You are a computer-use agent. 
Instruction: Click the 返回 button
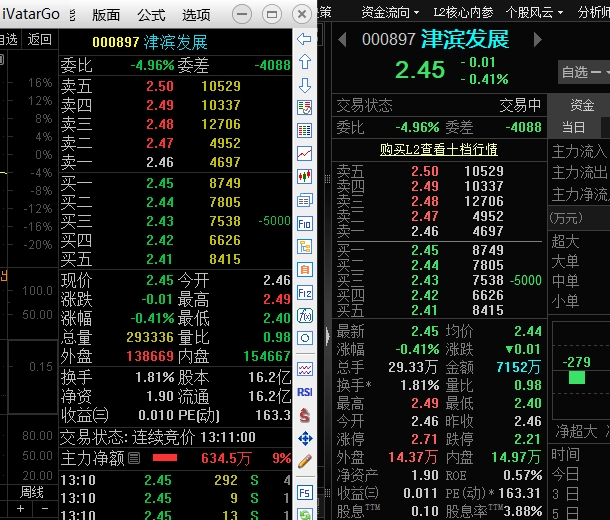pos(39,39)
